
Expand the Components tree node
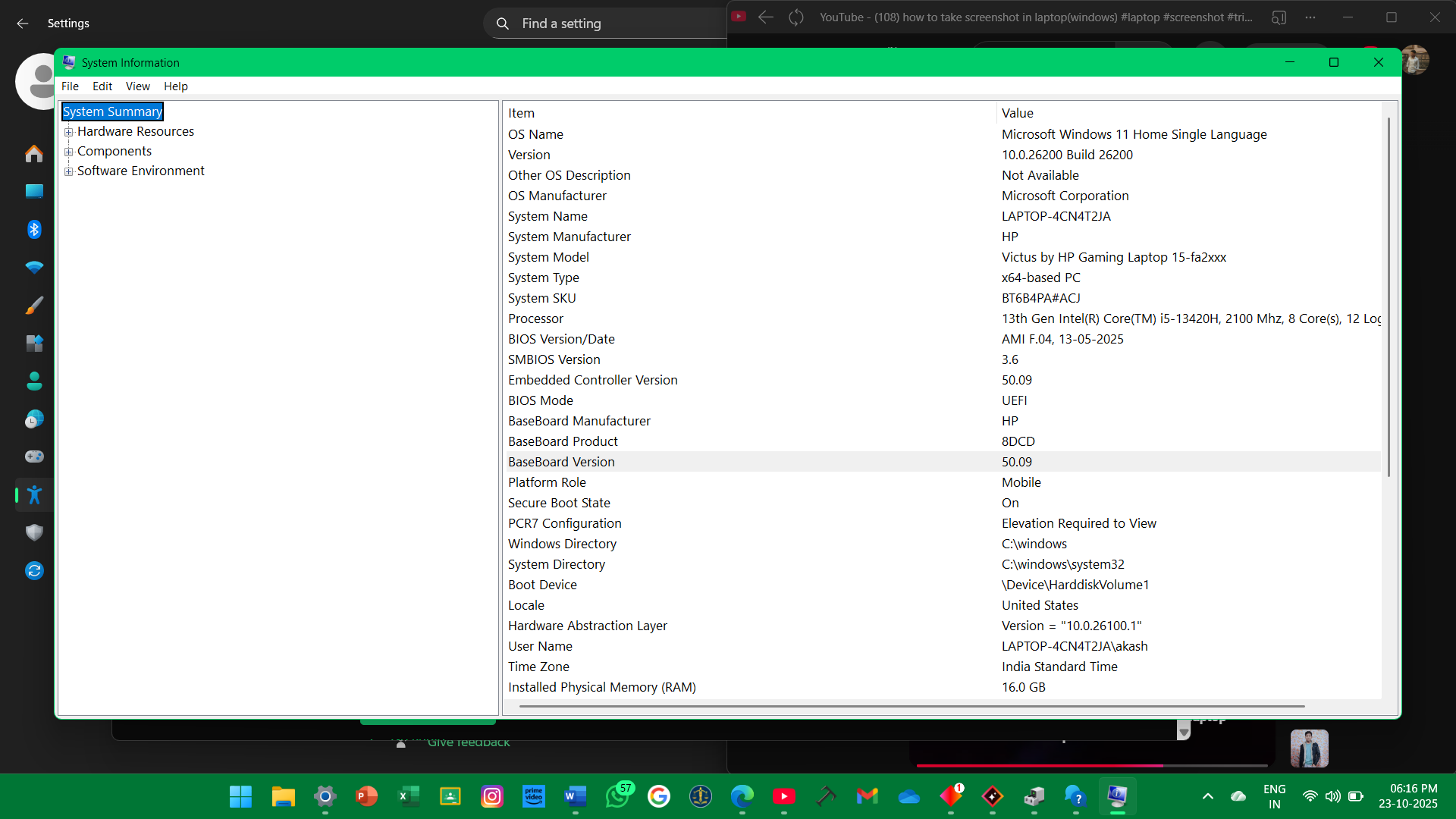(x=70, y=151)
